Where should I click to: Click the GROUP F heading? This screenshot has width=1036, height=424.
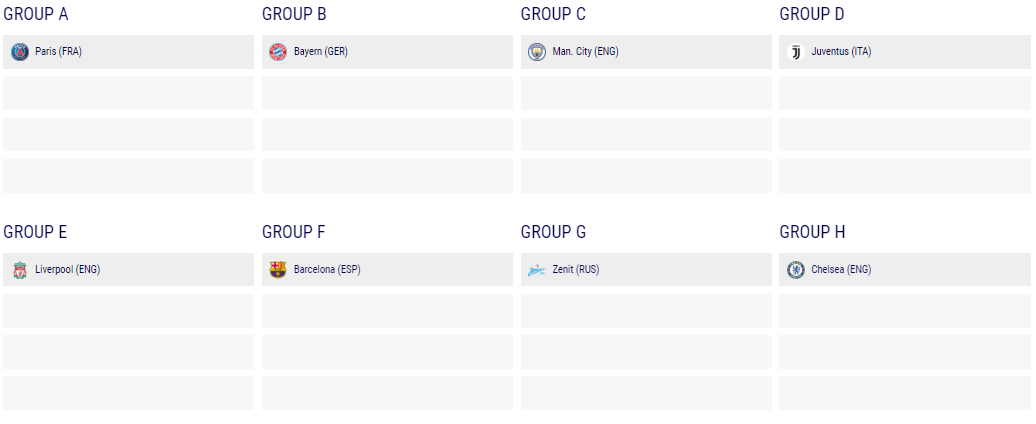point(294,232)
